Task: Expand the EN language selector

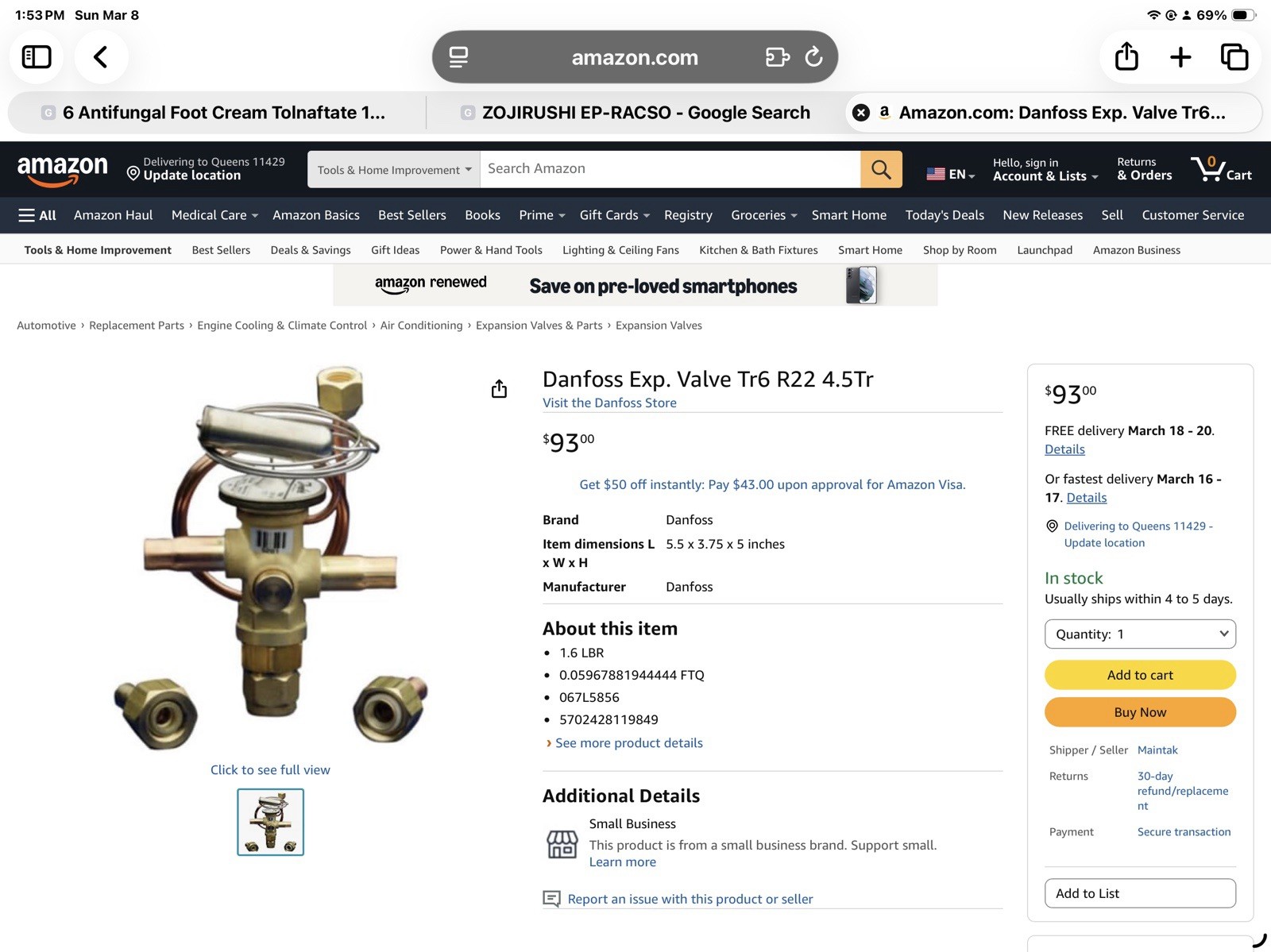Action: click(x=951, y=174)
